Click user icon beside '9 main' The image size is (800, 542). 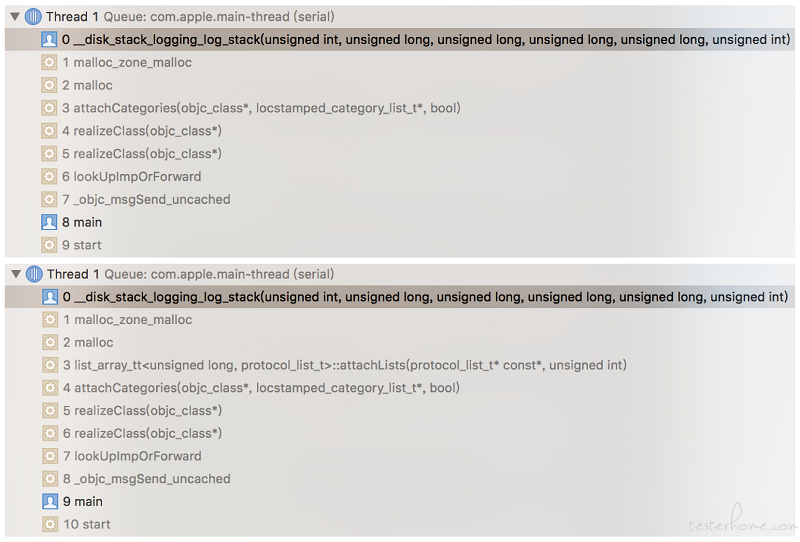(50, 501)
